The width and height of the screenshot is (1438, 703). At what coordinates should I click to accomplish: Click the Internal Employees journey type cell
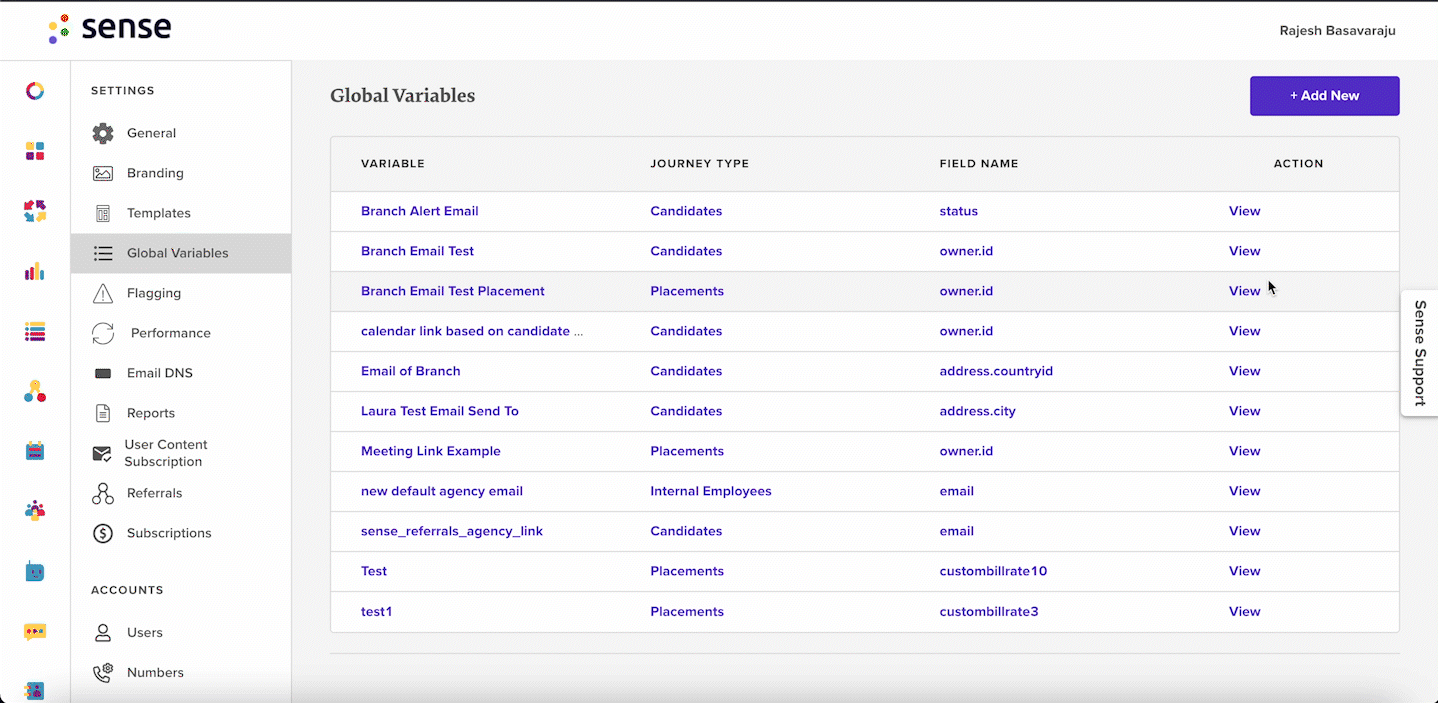coord(710,491)
